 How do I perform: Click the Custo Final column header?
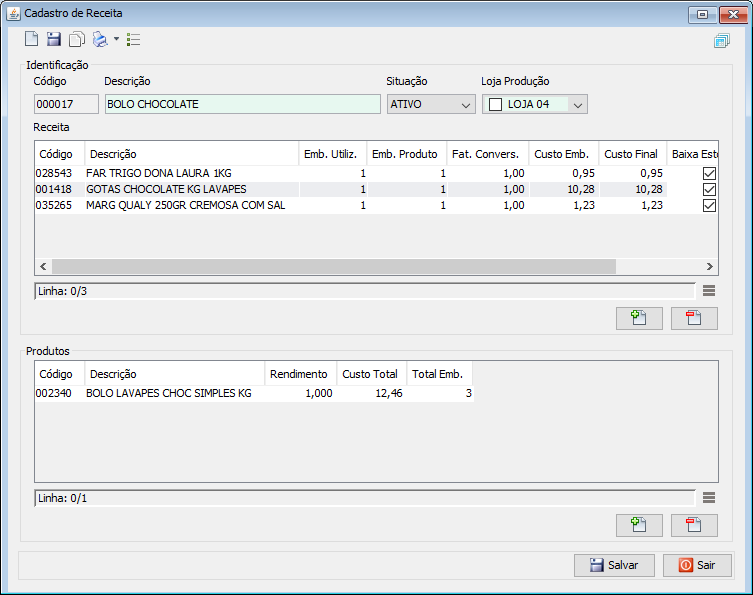point(632,154)
